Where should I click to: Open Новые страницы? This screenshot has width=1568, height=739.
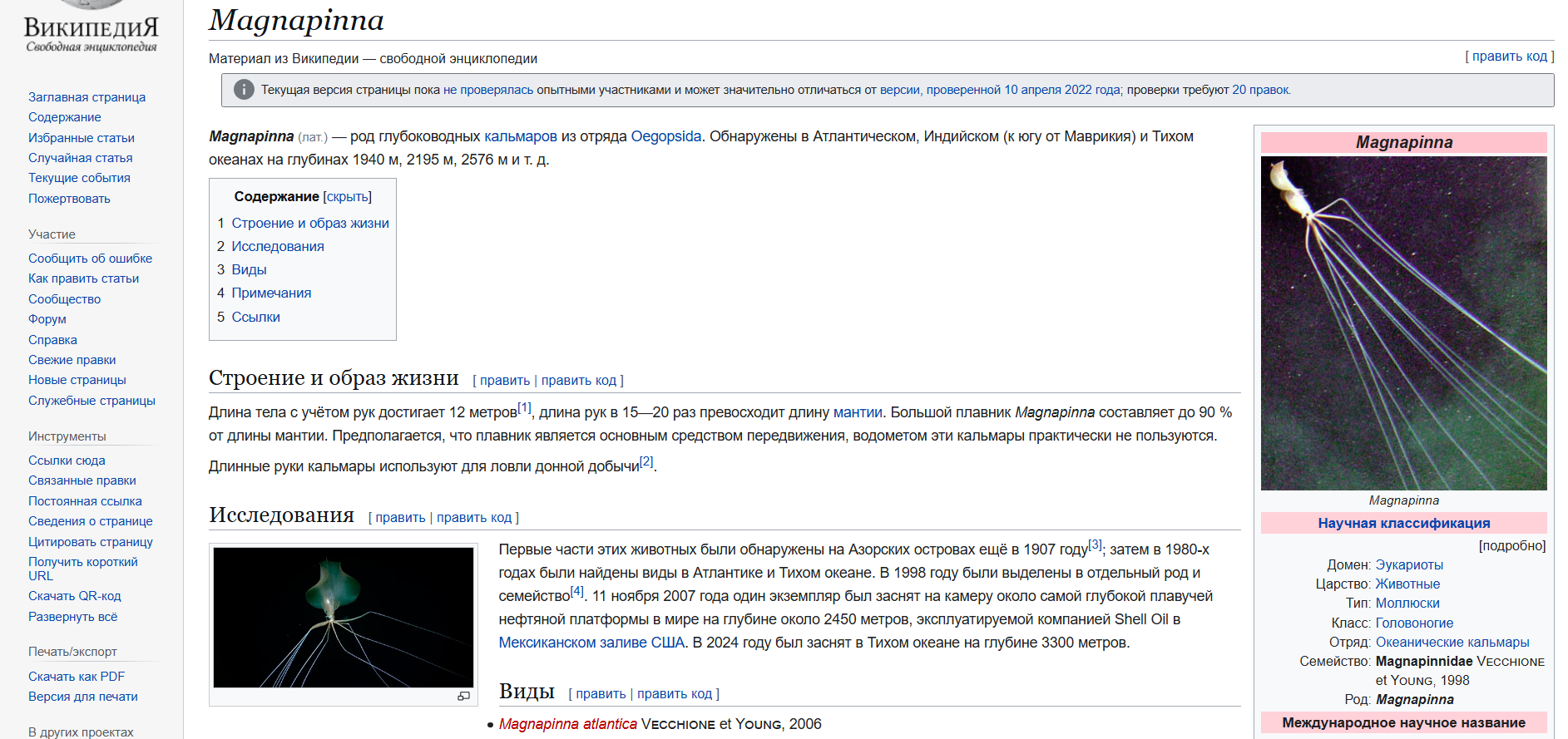pos(77,380)
